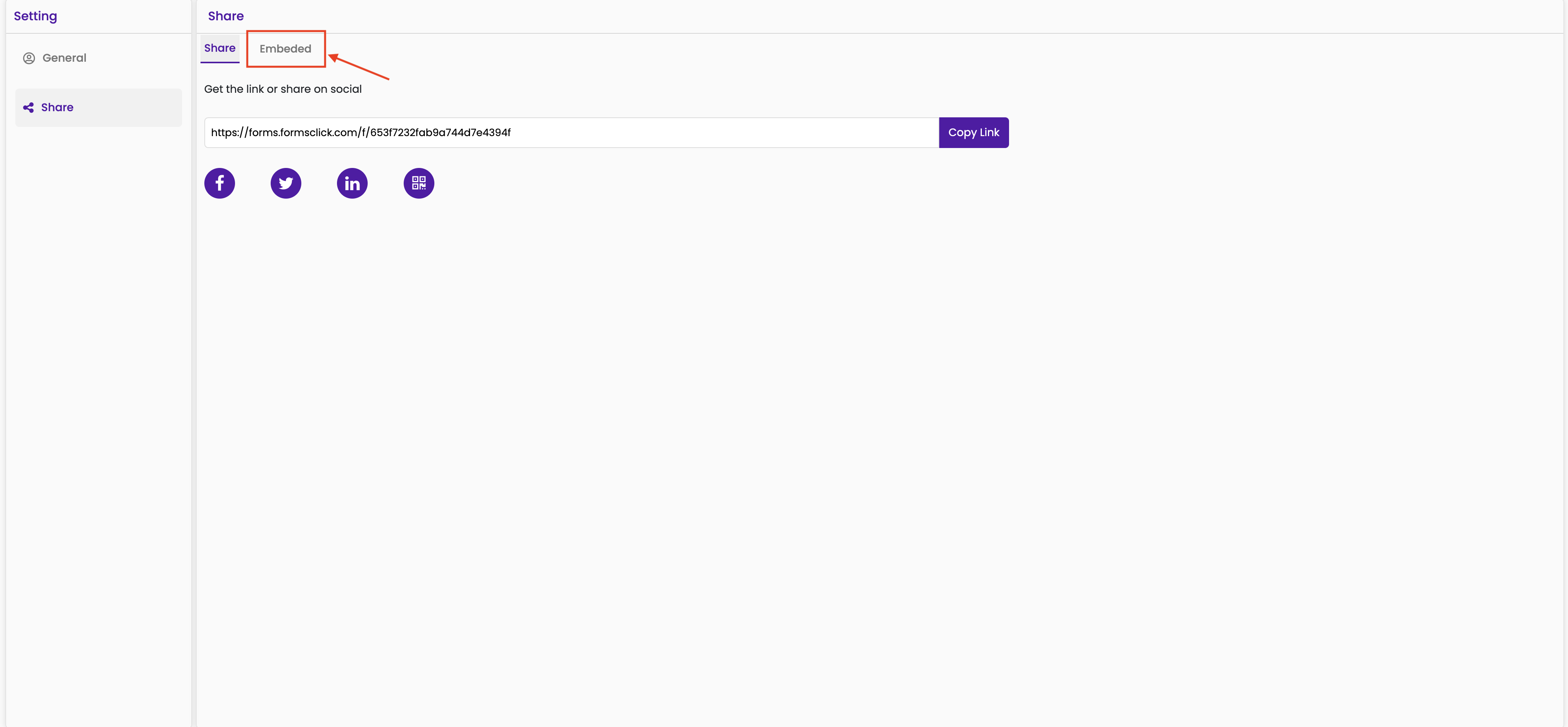Image resolution: width=1568 pixels, height=727 pixels.
Task: Click the Copy Link button
Action: point(973,133)
